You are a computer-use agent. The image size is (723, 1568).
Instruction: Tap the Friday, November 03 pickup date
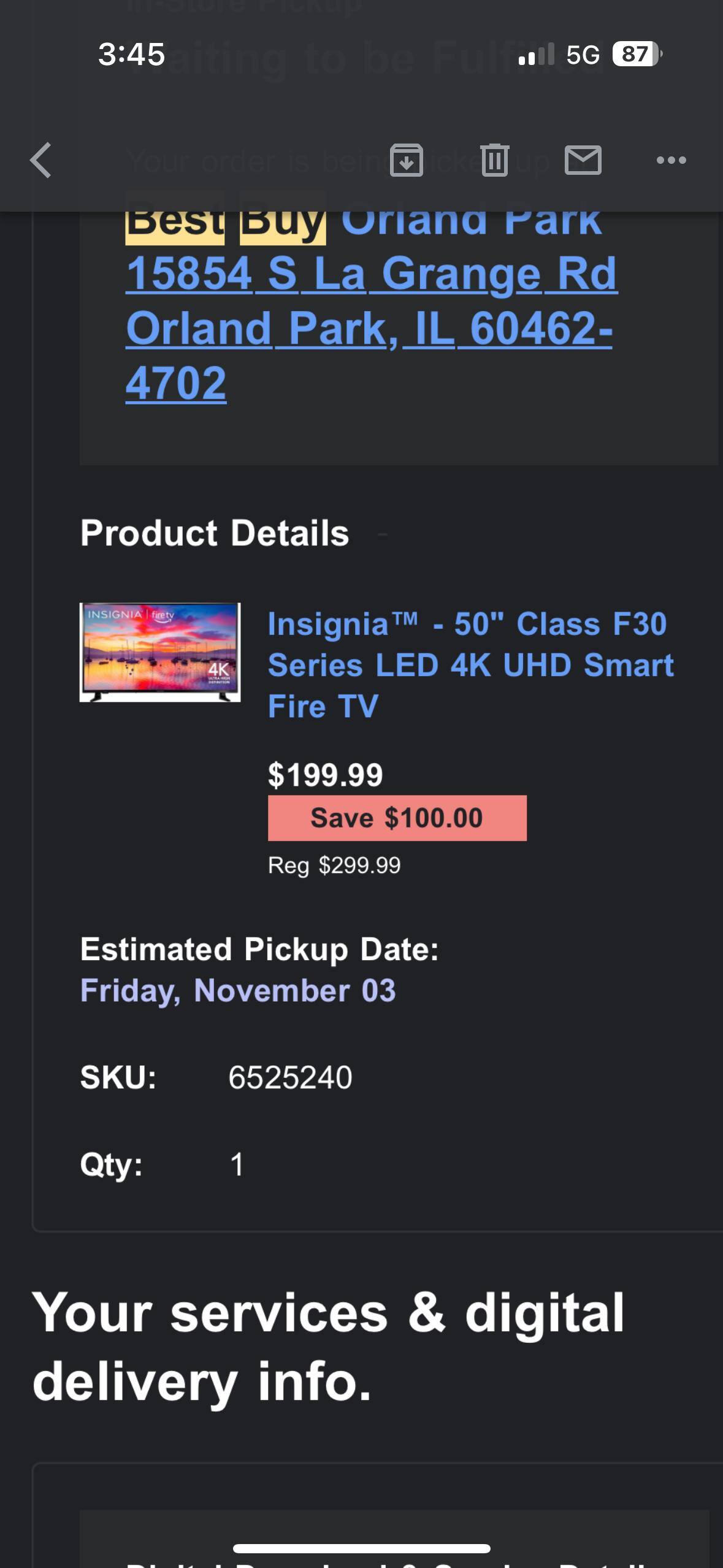point(238,991)
